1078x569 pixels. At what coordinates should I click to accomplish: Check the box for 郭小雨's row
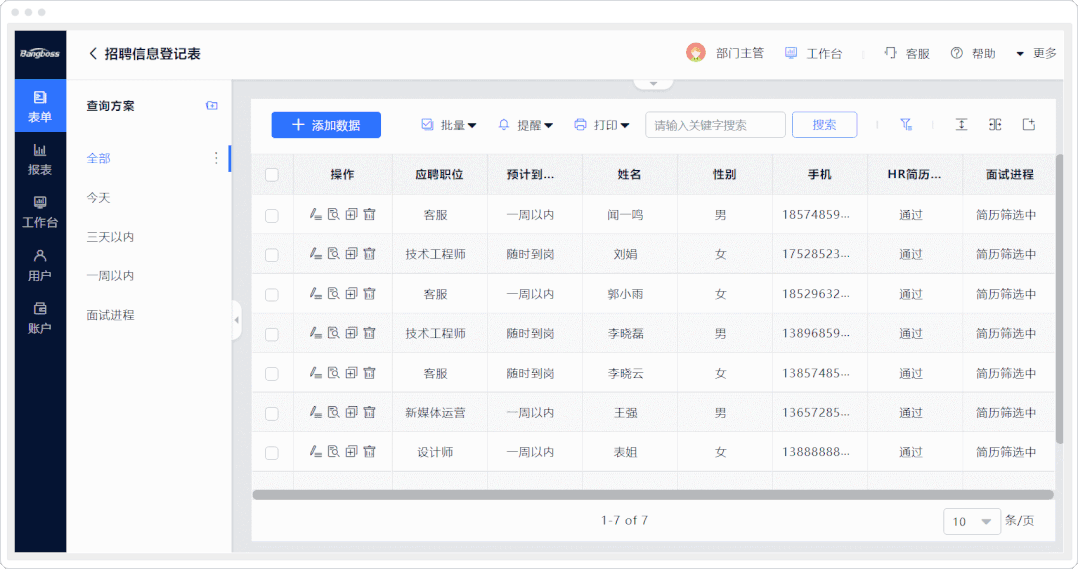click(272, 294)
